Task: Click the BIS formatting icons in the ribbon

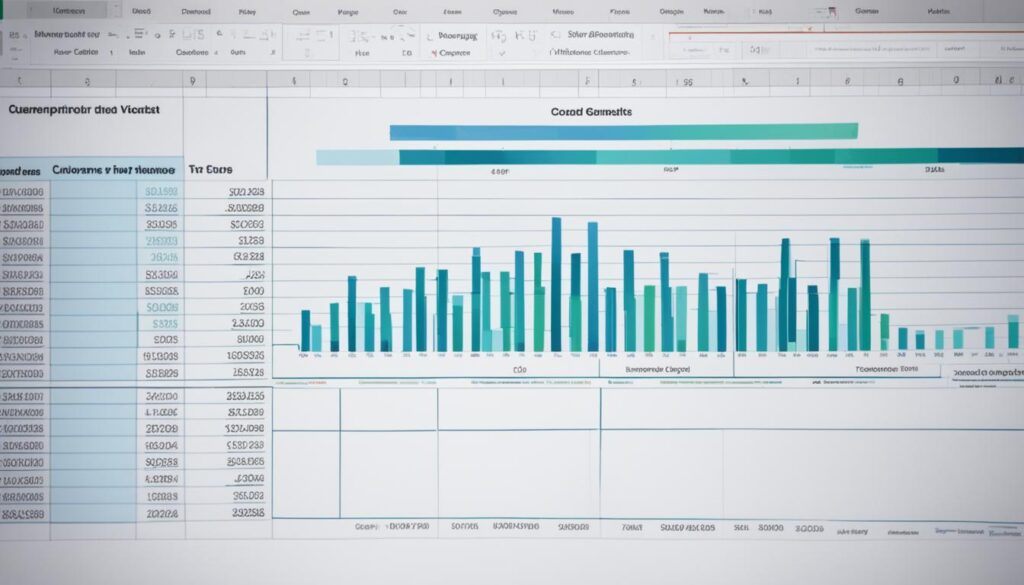Action: pyautogui.click(x=192, y=34)
